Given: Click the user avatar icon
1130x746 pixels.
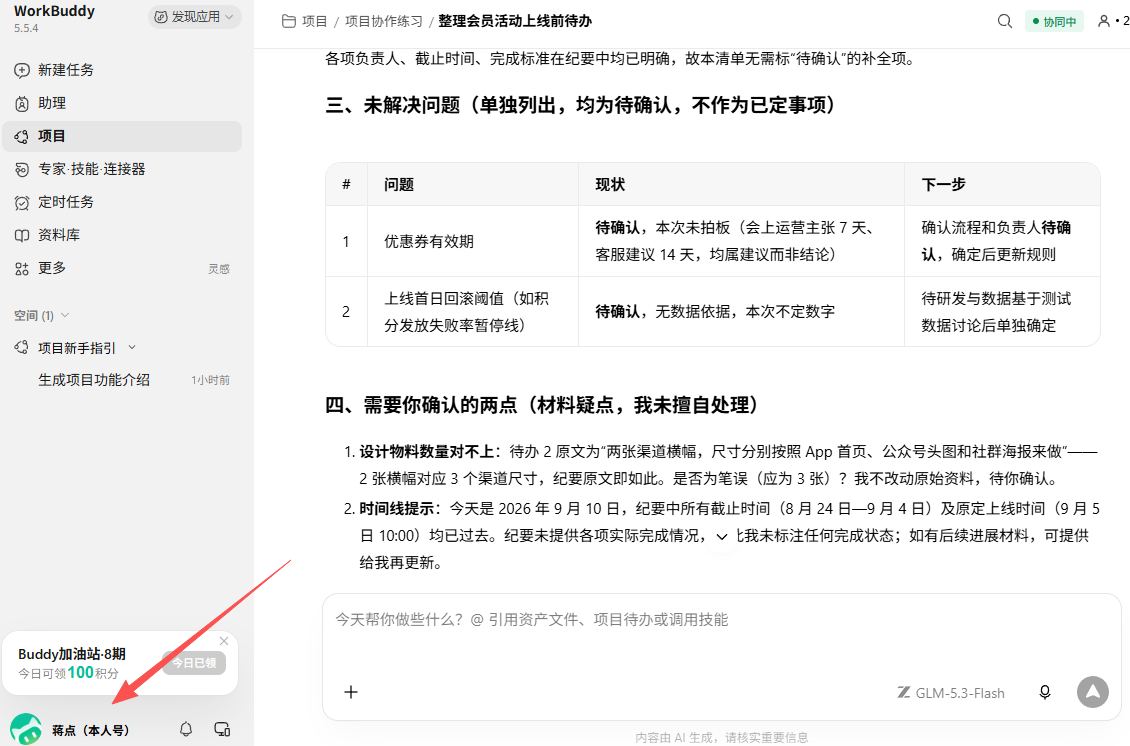Looking at the screenshot, I should tap(26, 729).
